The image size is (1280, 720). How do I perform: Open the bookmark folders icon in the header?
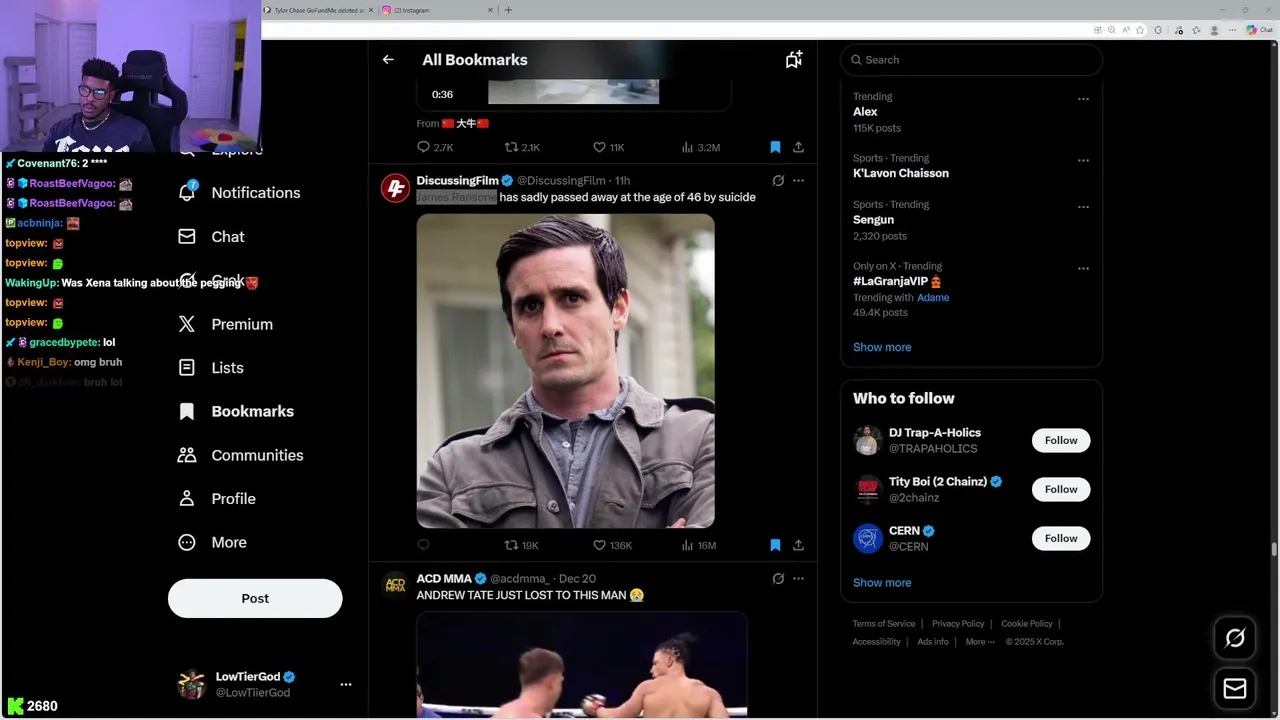click(794, 60)
